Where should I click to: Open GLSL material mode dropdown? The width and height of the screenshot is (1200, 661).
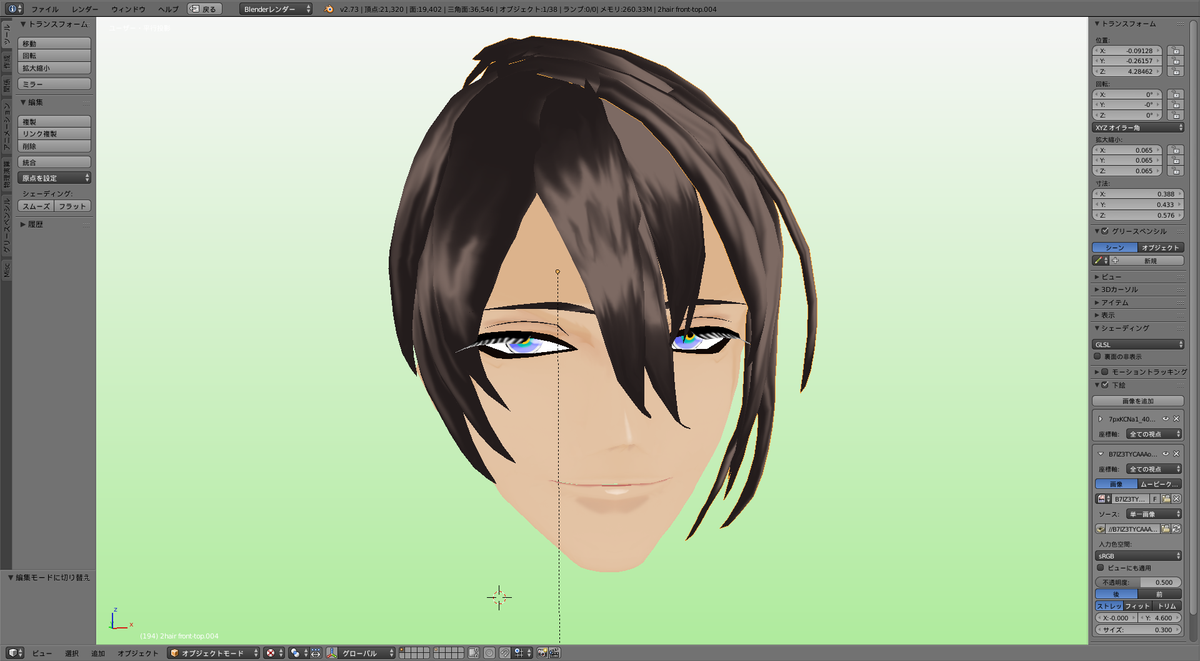(1138, 344)
